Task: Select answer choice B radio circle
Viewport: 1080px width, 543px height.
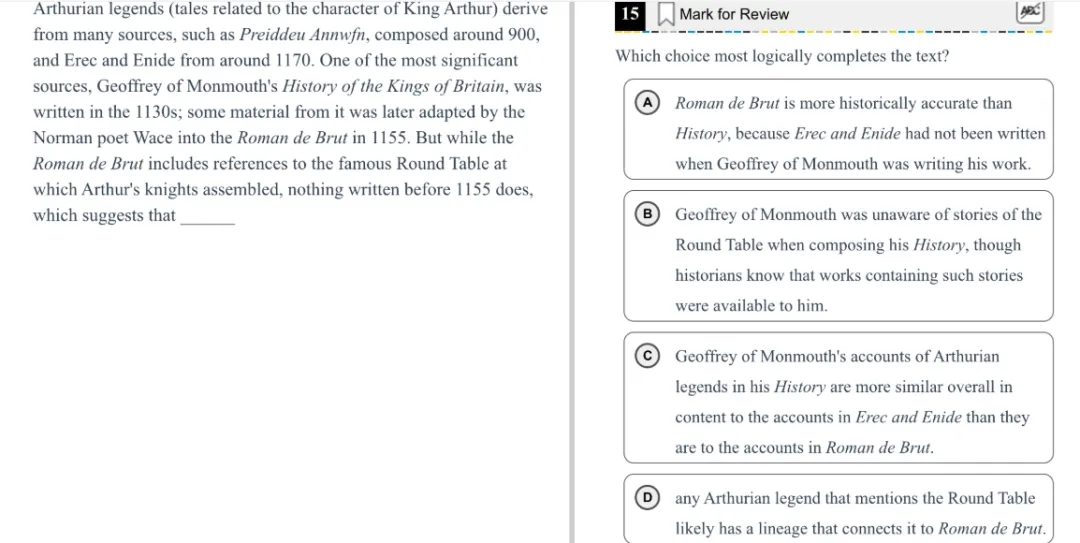Action: click(x=647, y=214)
